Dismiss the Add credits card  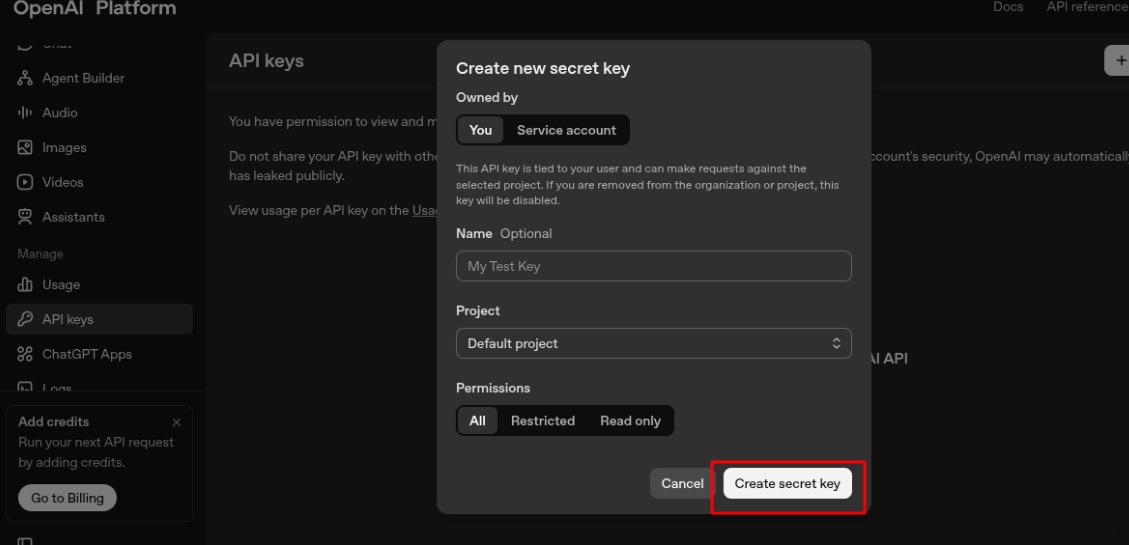click(177, 423)
